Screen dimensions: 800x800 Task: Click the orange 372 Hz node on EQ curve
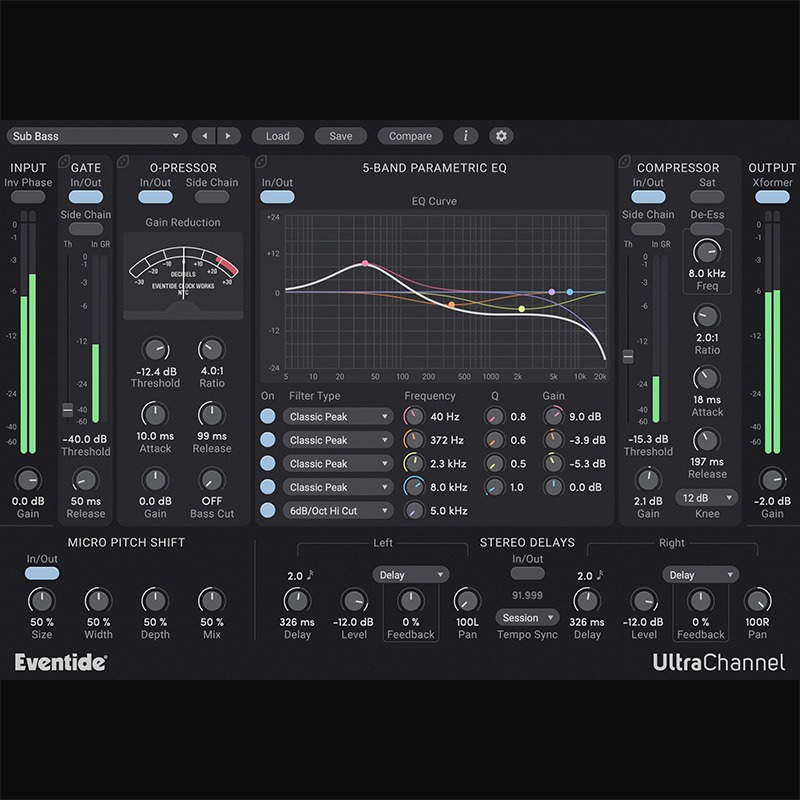tap(451, 305)
